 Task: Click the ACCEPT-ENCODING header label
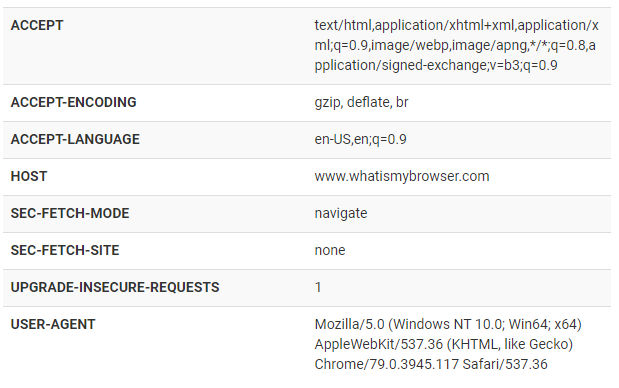[73, 102]
